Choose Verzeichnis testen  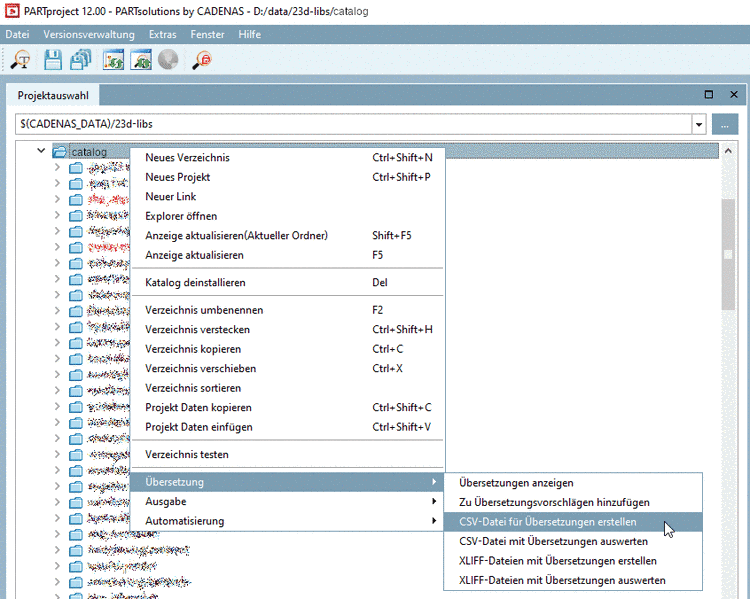tap(288, 455)
